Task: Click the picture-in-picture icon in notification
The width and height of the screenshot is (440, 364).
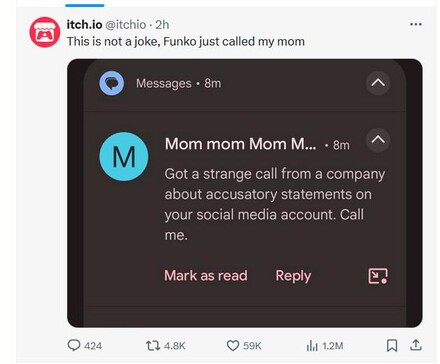Action: coord(378,276)
